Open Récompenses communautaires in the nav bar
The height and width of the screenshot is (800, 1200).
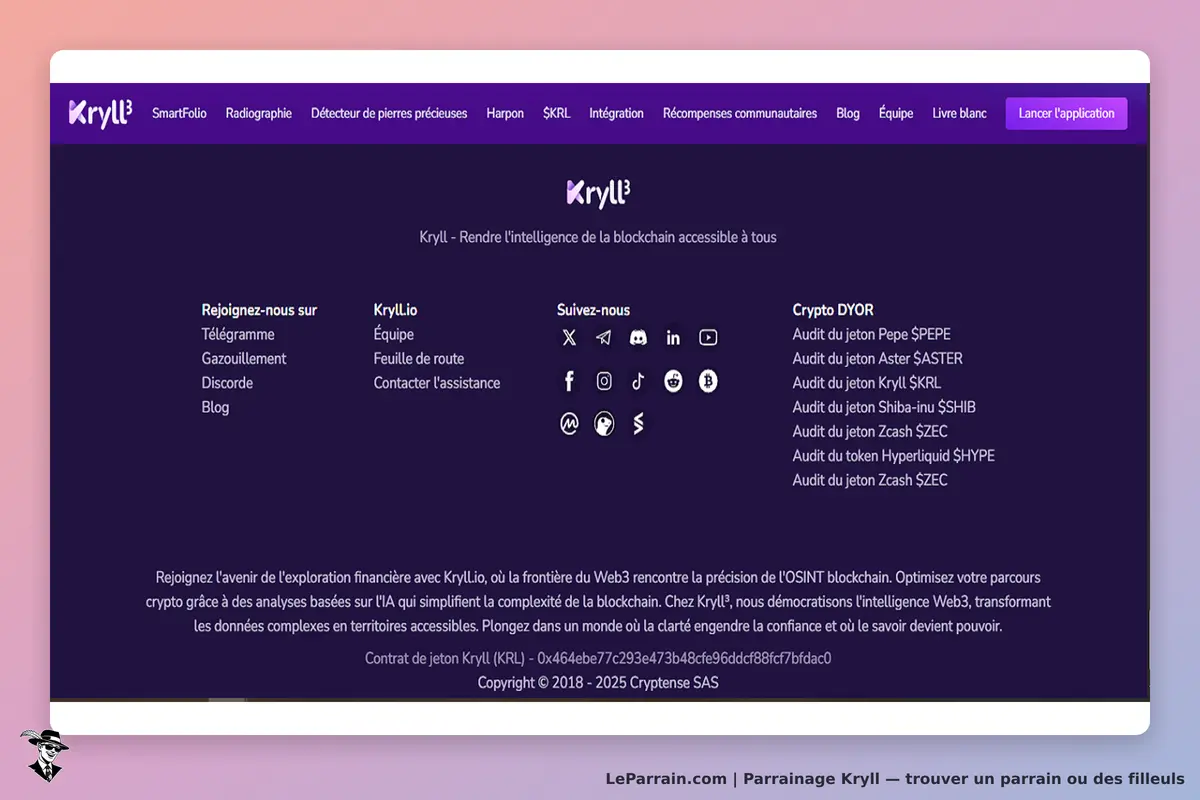click(x=740, y=113)
